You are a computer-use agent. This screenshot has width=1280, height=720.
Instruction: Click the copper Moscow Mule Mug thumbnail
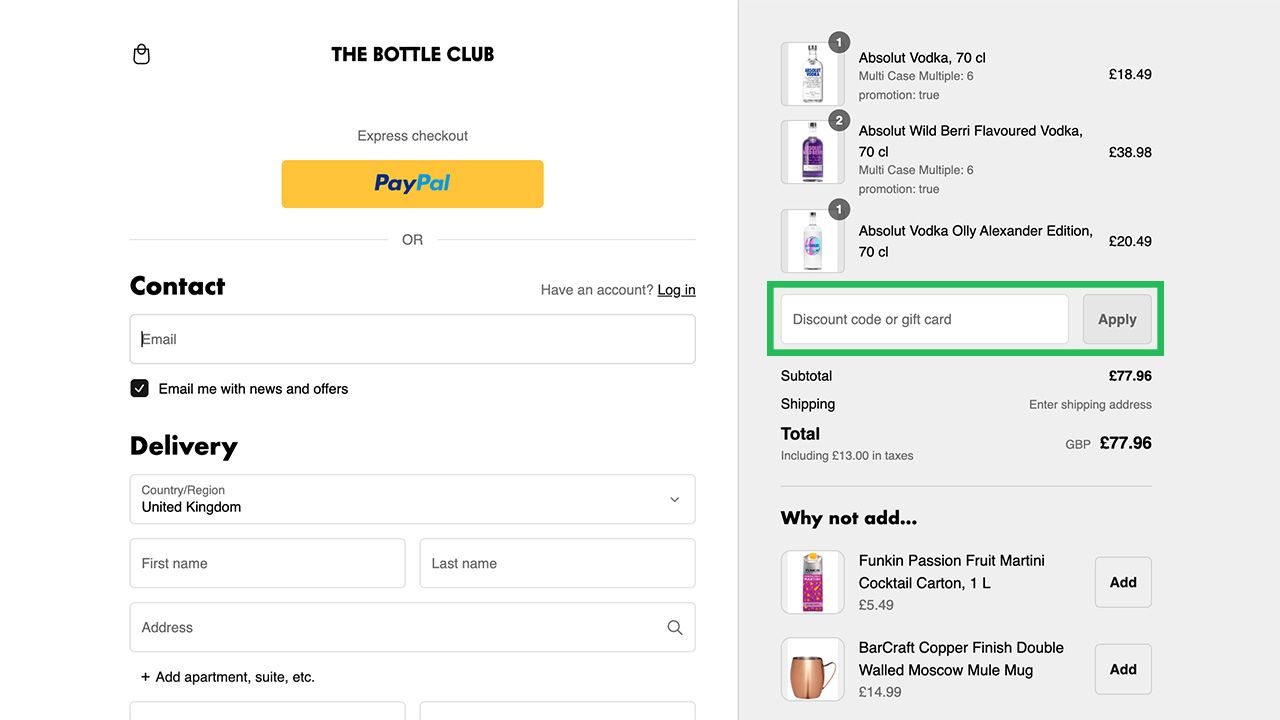pyautogui.click(x=812, y=669)
